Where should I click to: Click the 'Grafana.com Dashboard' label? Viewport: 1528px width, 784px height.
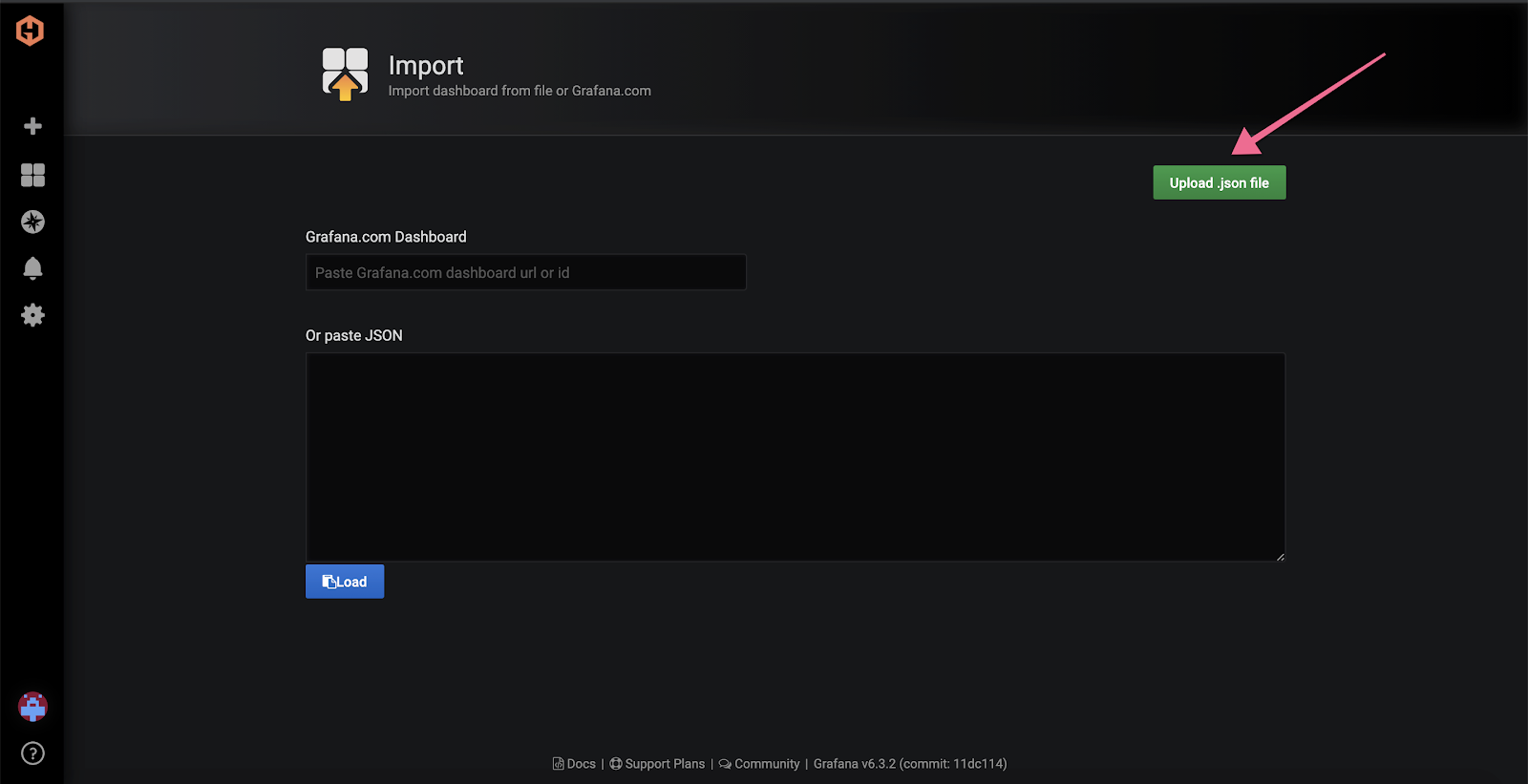(386, 237)
